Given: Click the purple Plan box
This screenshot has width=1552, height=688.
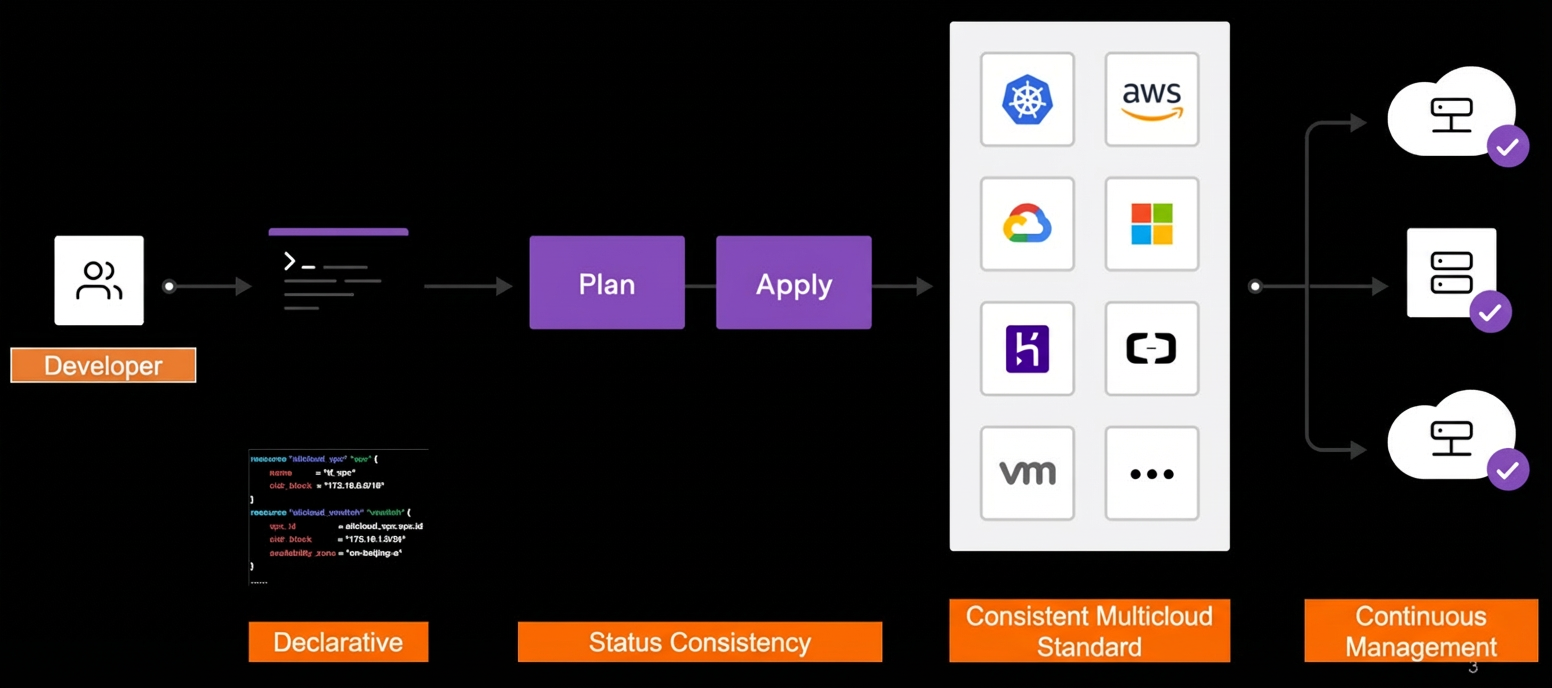Looking at the screenshot, I should click(x=607, y=283).
